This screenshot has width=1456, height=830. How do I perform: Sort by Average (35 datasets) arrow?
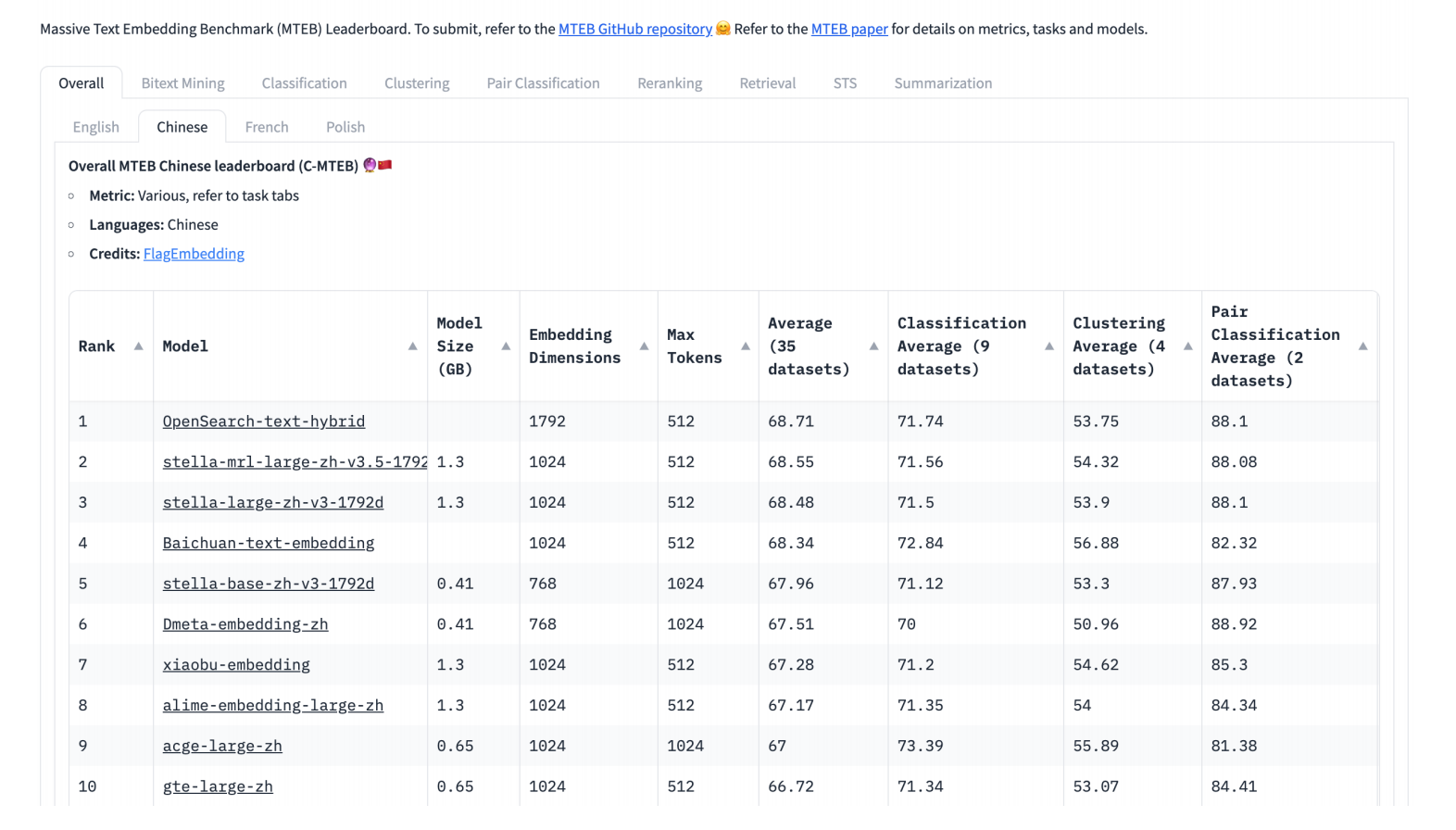click(x=873, y=346)
